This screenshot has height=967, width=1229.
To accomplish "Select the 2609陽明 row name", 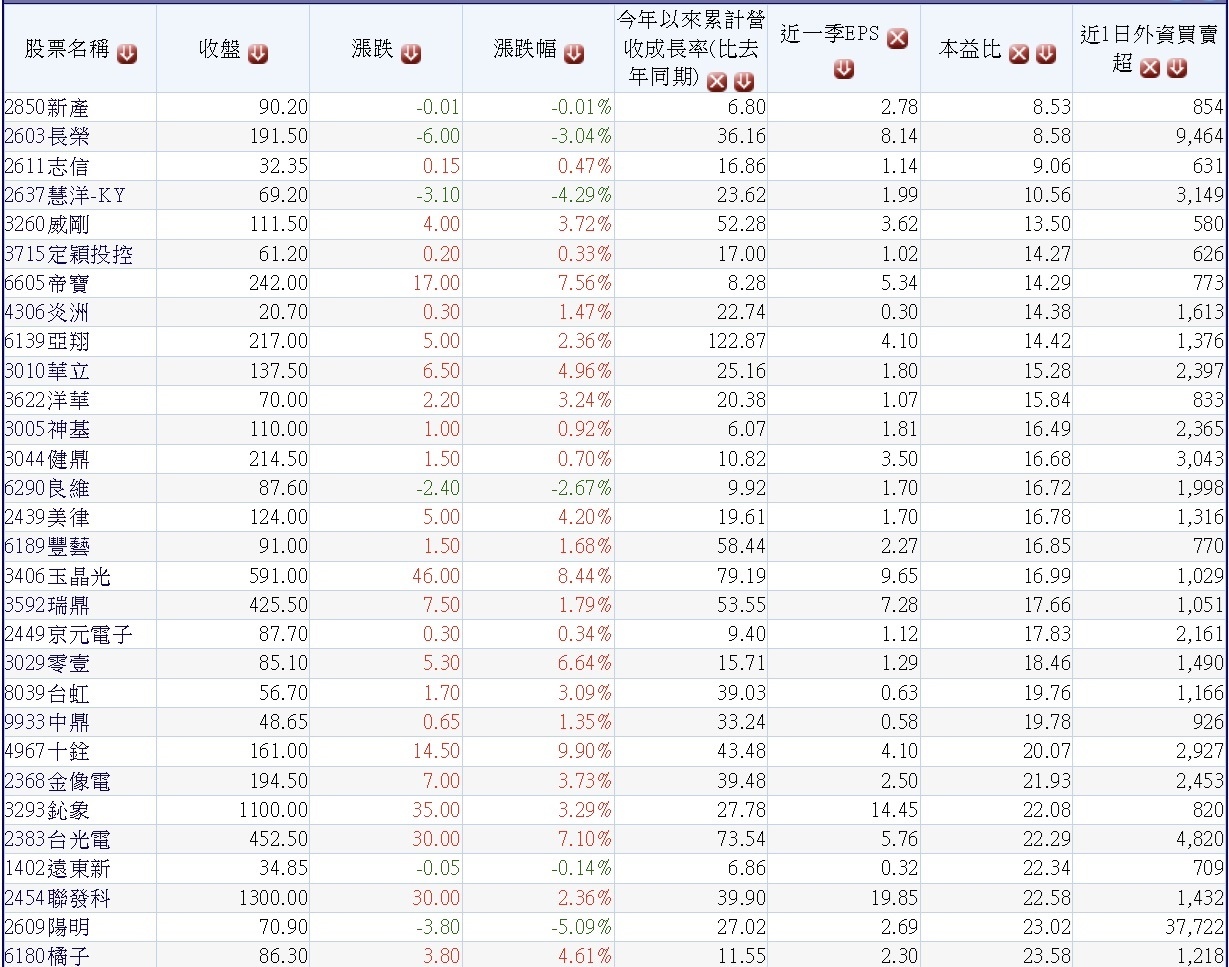I will point(46,928).
